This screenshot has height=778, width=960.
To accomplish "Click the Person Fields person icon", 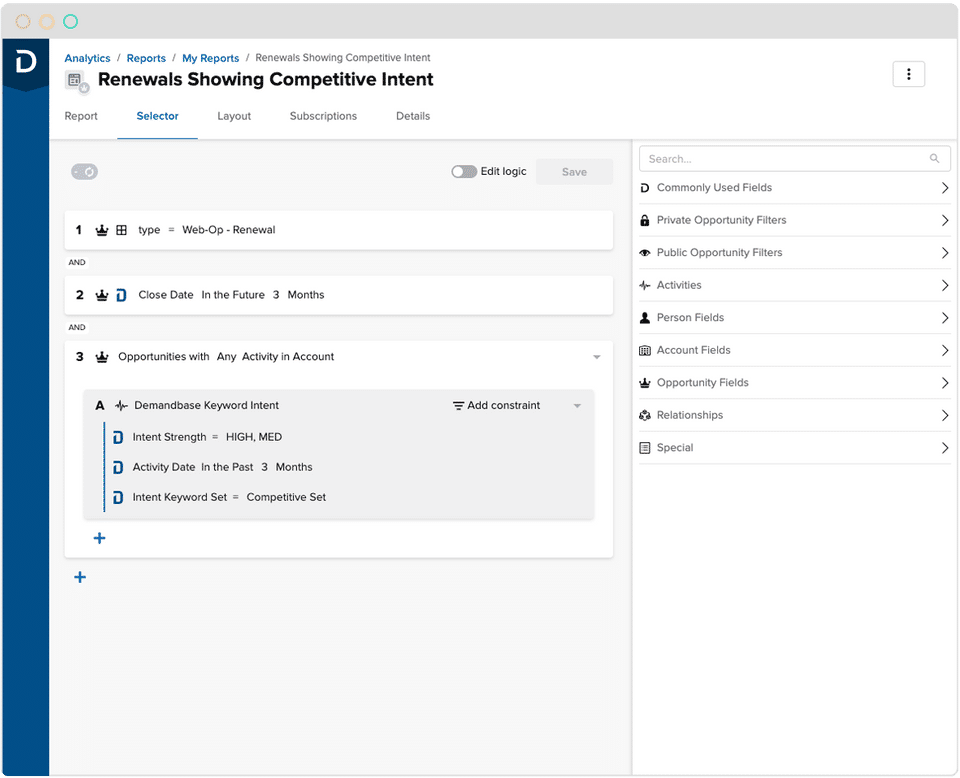I will (645, 318).
